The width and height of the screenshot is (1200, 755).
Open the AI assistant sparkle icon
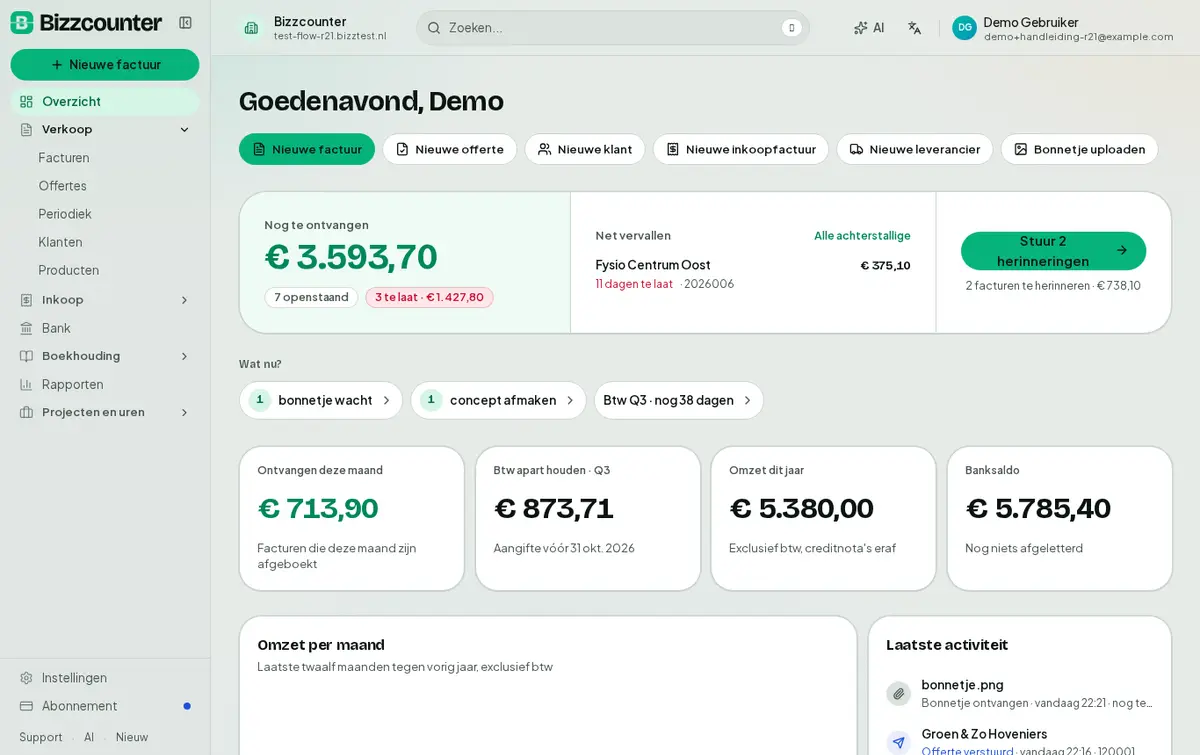tap(861, 28)
